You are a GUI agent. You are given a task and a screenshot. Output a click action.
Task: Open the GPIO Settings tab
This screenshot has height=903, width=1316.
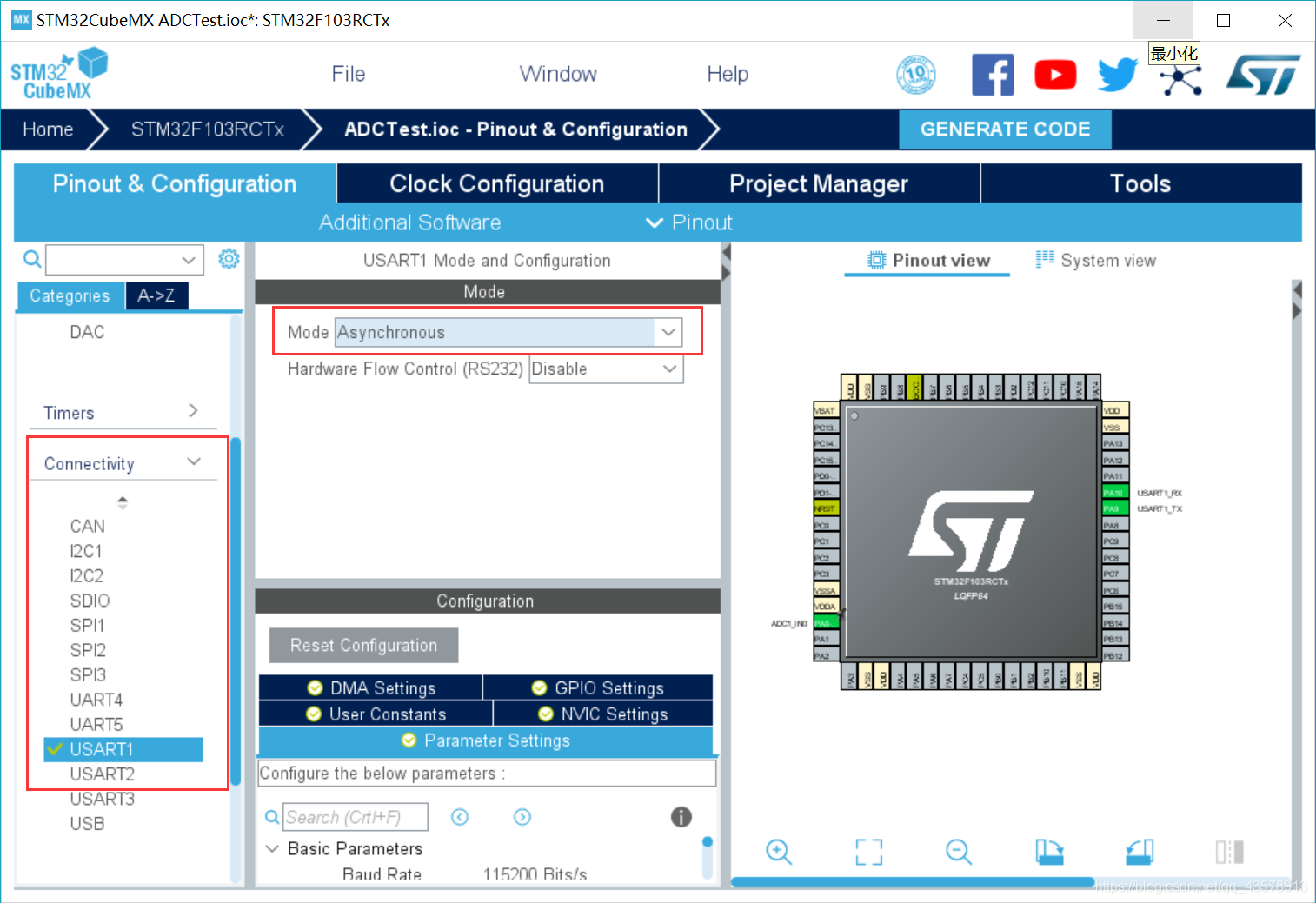(x=597, y=687)
